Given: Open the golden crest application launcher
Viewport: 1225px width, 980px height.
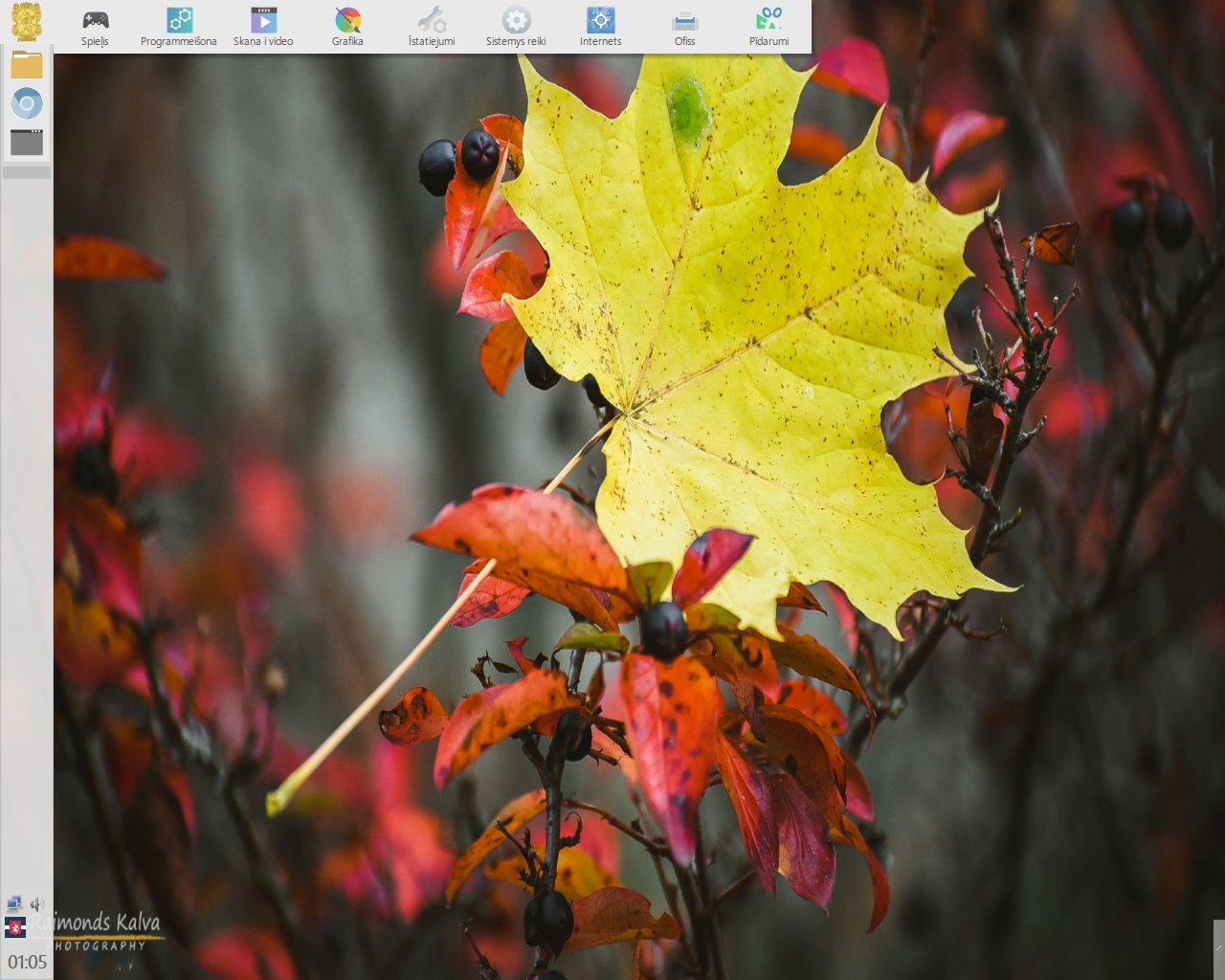Looking at the screenshot, I should 26,22.
